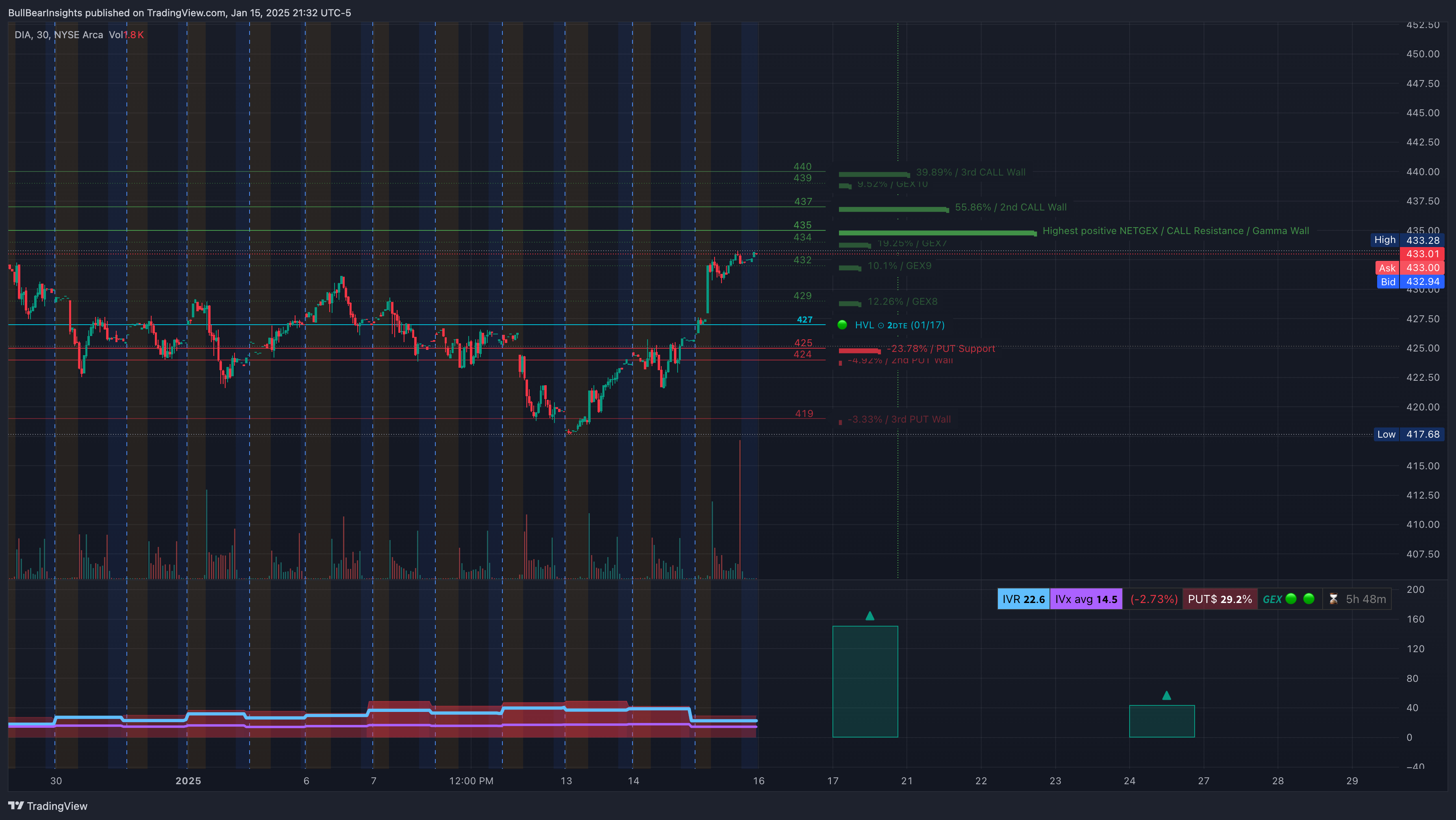This screenshot has height=820, width=1456.
Task: Click the 5h 48m countdown text
Action: [x=1366, y=599]
